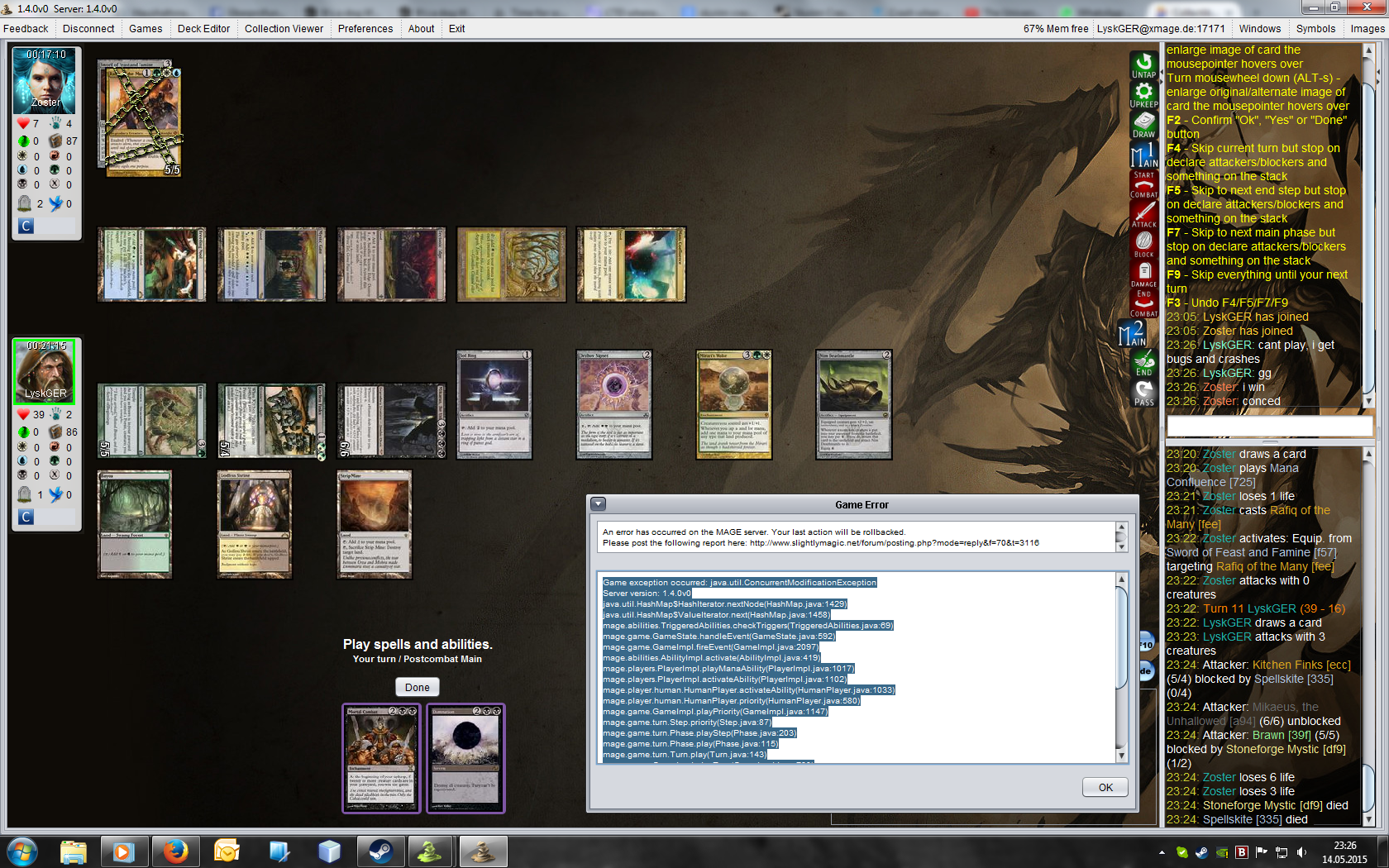The height and width of the screenshot is (868, 1389).
Task: Click the Mirari's Wake card
Action: [x=734, y=404]
